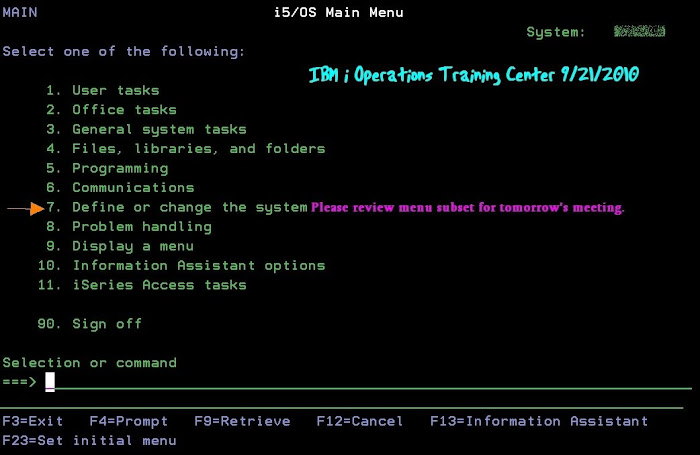Select Define or change the system
This screenshot has width=700, height=455.
[x=177, y=208]
